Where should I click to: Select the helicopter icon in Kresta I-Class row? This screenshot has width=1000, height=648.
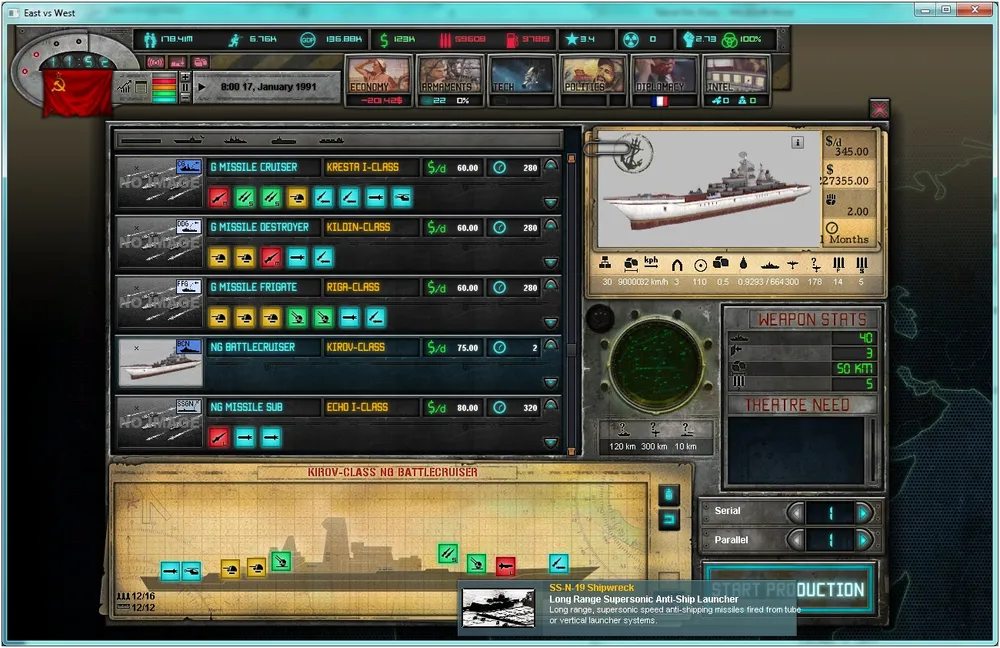click(402, 198)
